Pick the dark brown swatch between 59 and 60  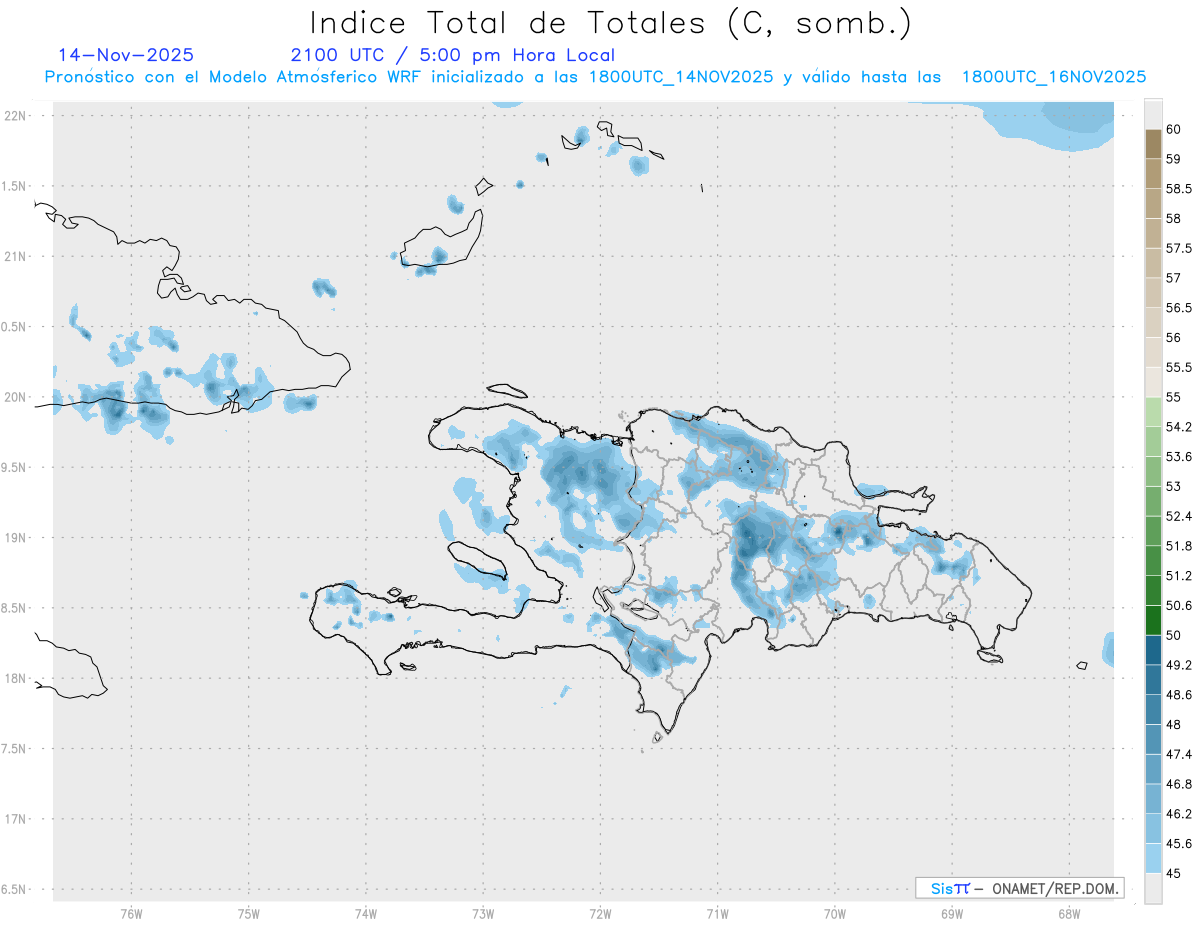pos(1153,144)
